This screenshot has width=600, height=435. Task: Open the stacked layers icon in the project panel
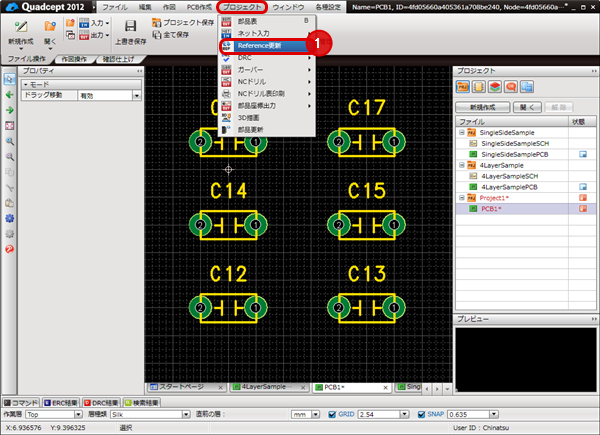(x=495, y=87)
